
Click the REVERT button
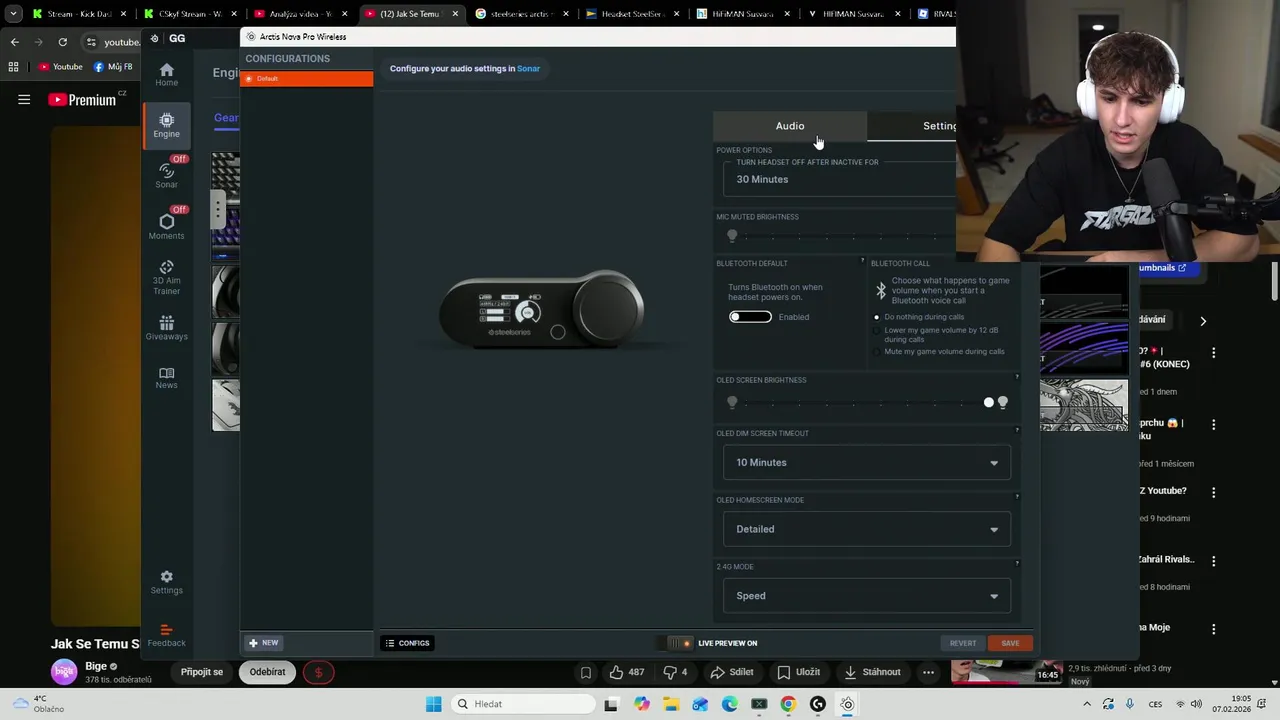click(963, 643)
